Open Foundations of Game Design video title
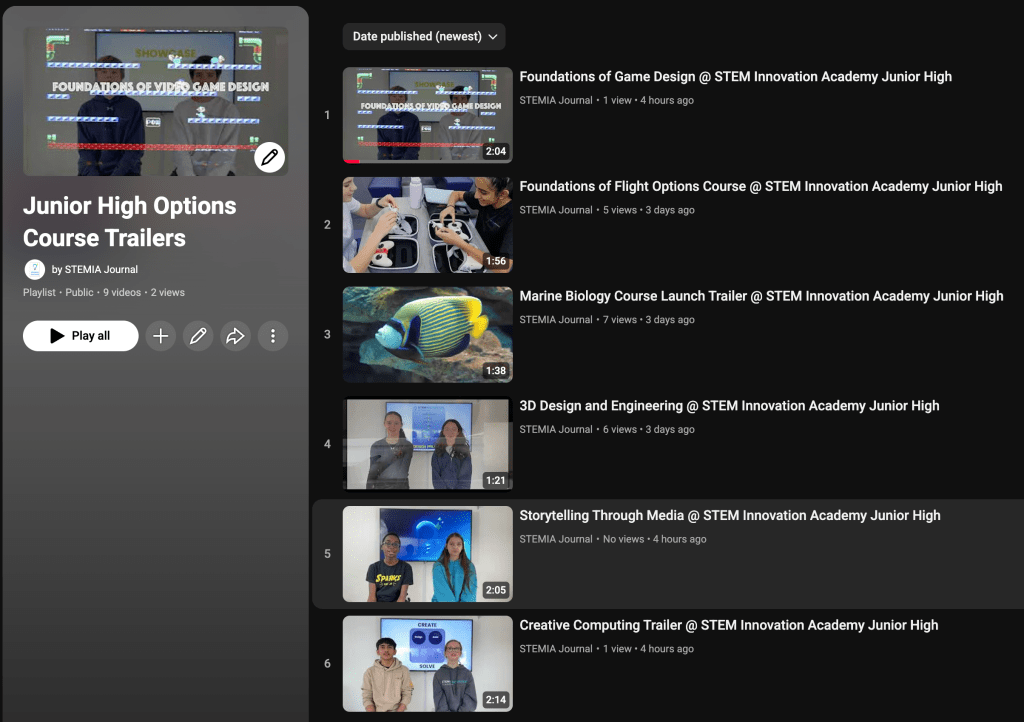 tap(735, 77)
